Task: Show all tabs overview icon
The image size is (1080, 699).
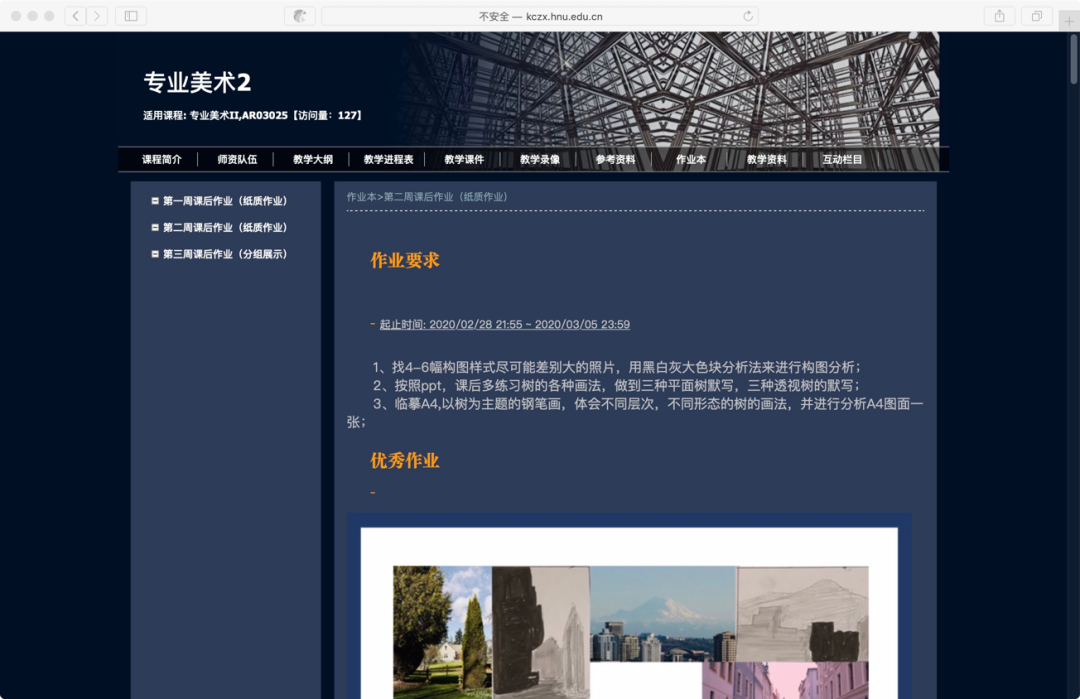Action: pos(1037,16)
